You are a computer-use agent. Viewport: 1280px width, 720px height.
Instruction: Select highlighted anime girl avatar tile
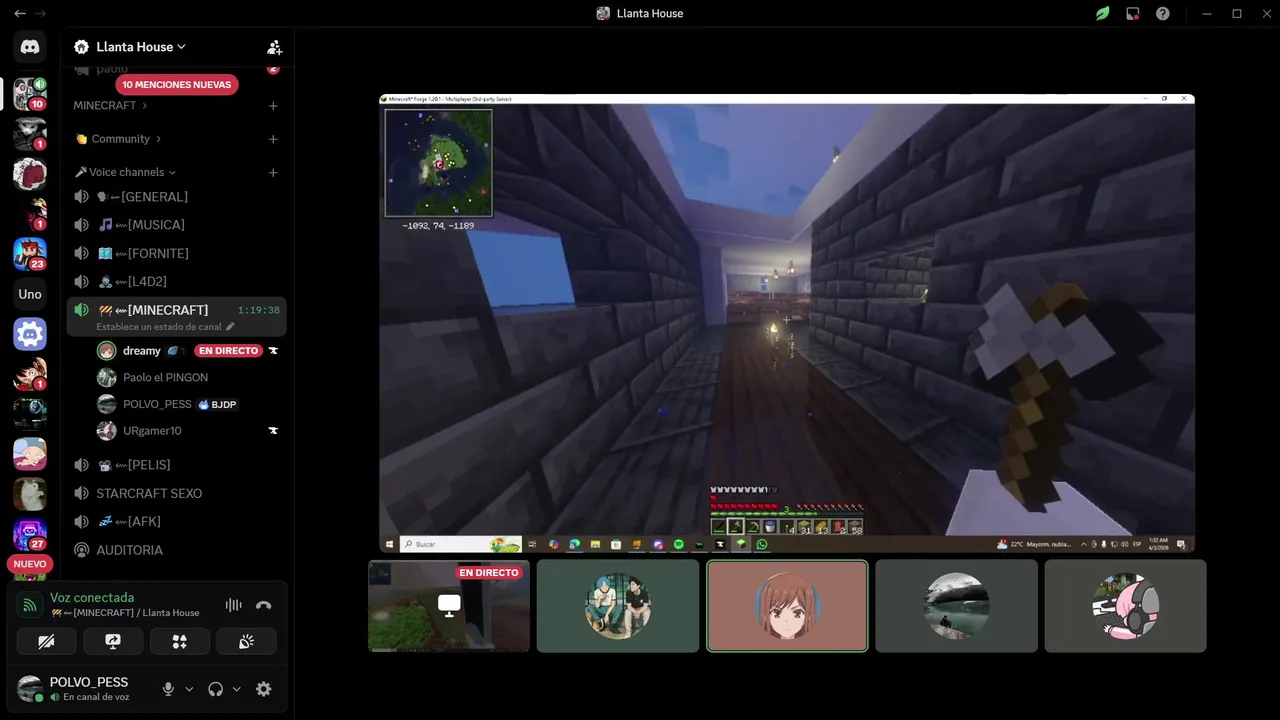coord(787,606)
